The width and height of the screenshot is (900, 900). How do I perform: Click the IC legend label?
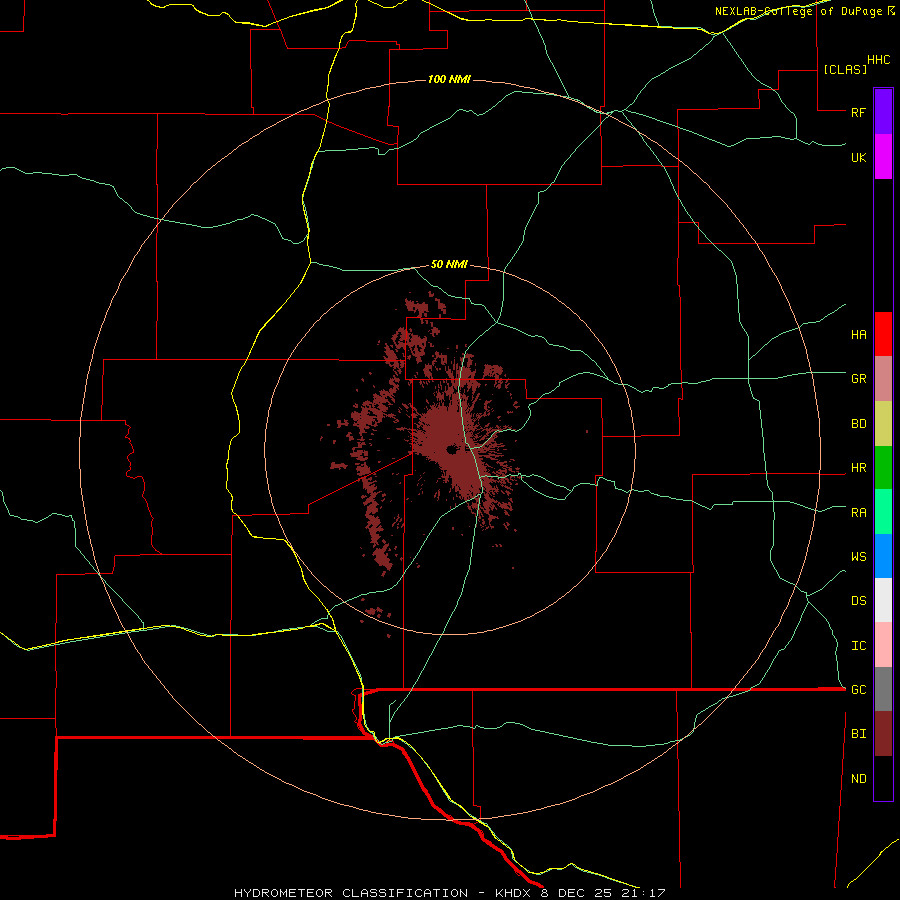click(858, 646)
